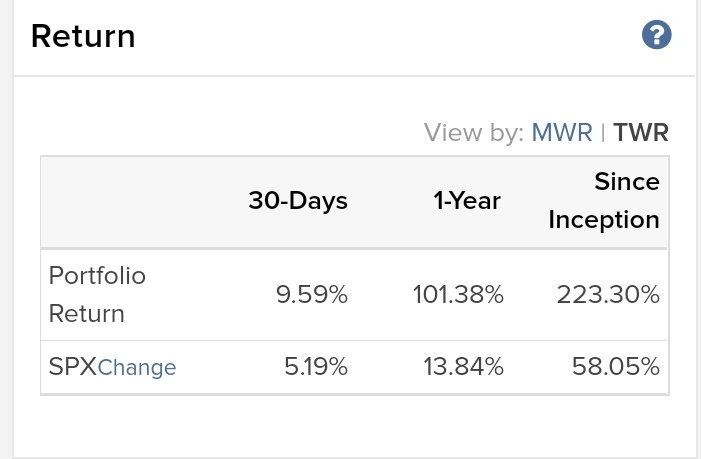Click the 5.19% SPX 30-day value

point(314,367)
